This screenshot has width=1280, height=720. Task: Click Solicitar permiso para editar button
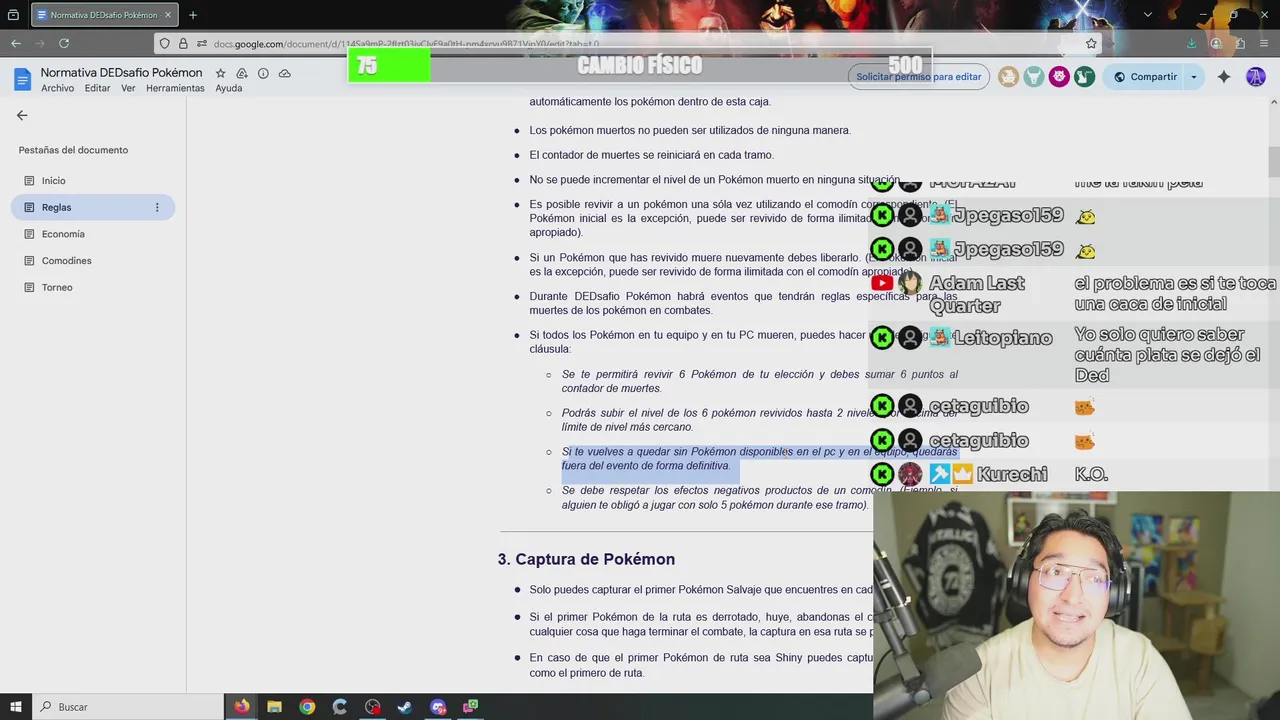918,77
